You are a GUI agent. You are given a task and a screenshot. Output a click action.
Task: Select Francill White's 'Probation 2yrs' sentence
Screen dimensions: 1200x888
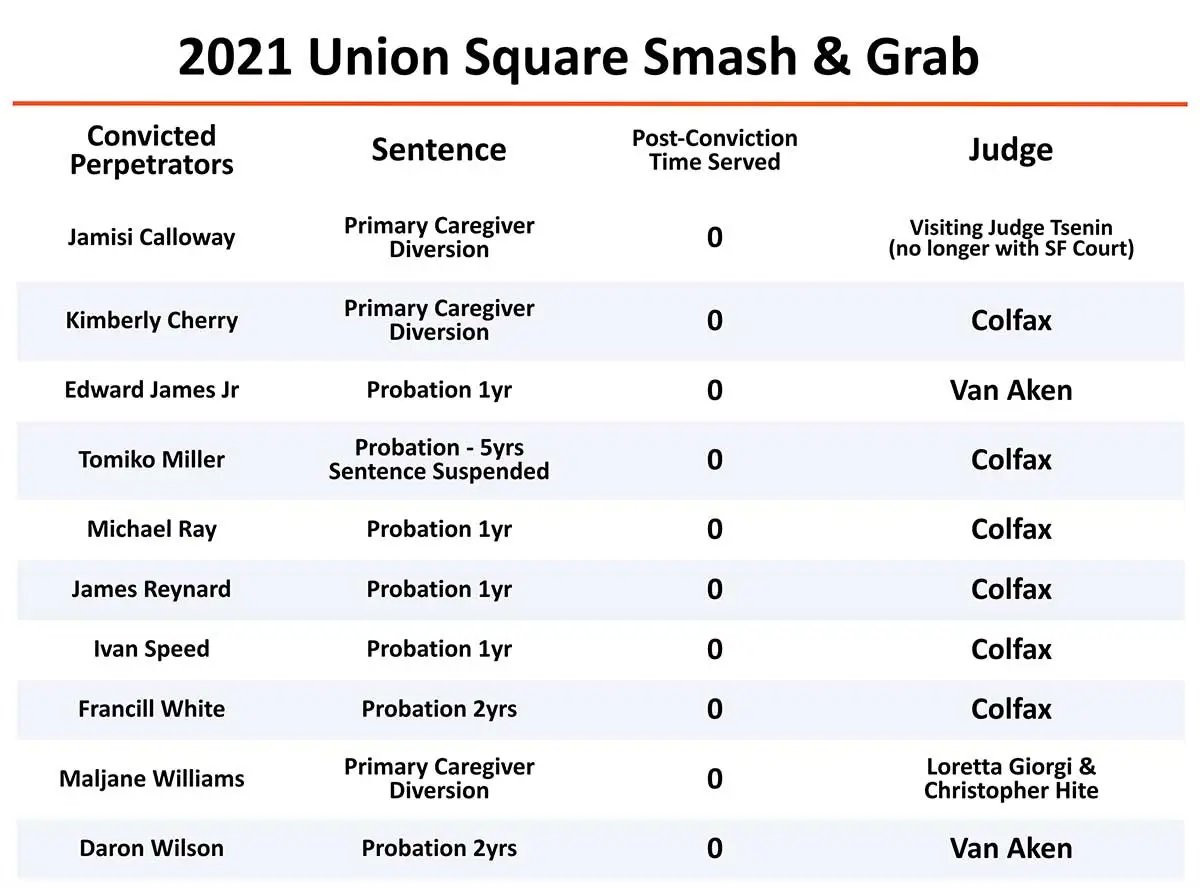click(438, 709)
